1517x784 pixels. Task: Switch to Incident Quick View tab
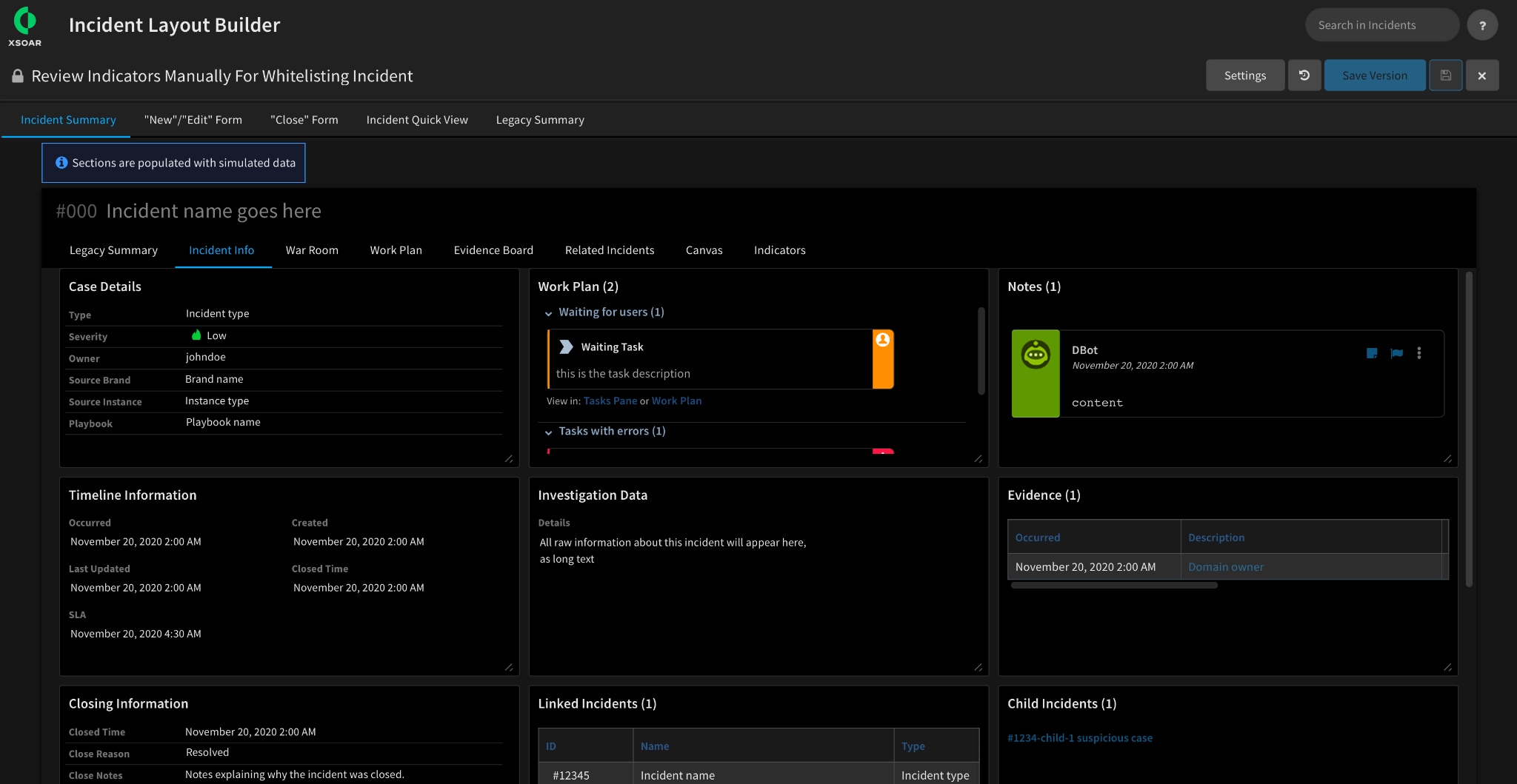coord(417,120)
